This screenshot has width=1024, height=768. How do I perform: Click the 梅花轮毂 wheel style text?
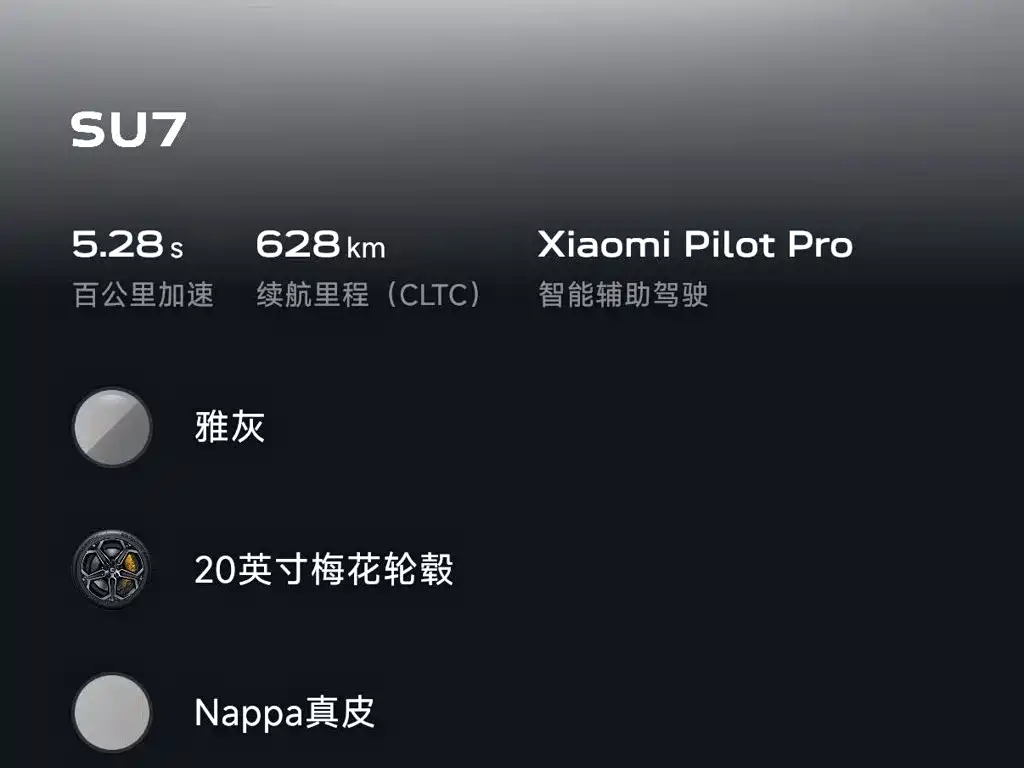[x=382, y=569]
